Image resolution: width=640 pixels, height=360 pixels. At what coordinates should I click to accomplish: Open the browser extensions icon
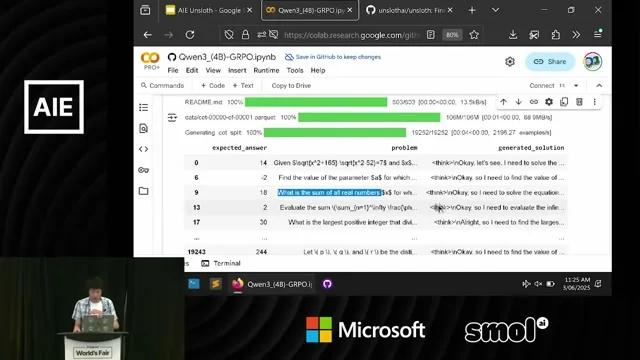pos(555,35)
